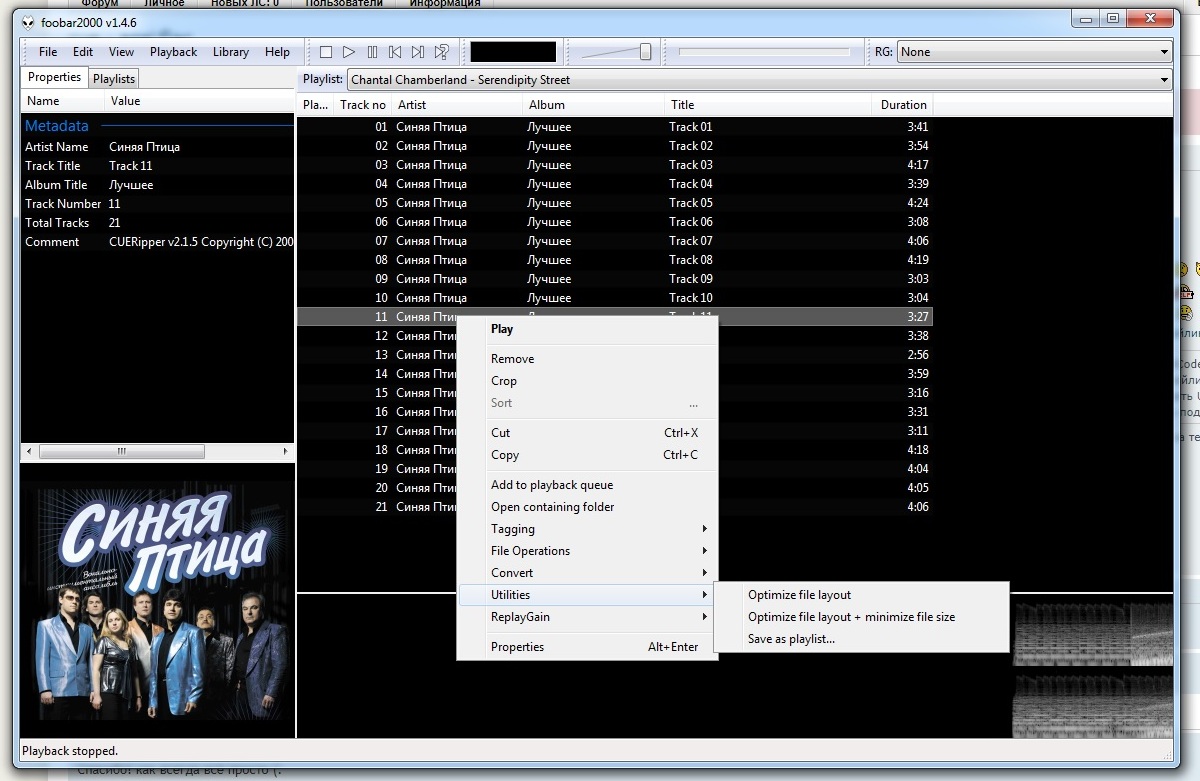1200x781 pixels.
Task: Click the Pause button
Action: (x=372, y=52)
